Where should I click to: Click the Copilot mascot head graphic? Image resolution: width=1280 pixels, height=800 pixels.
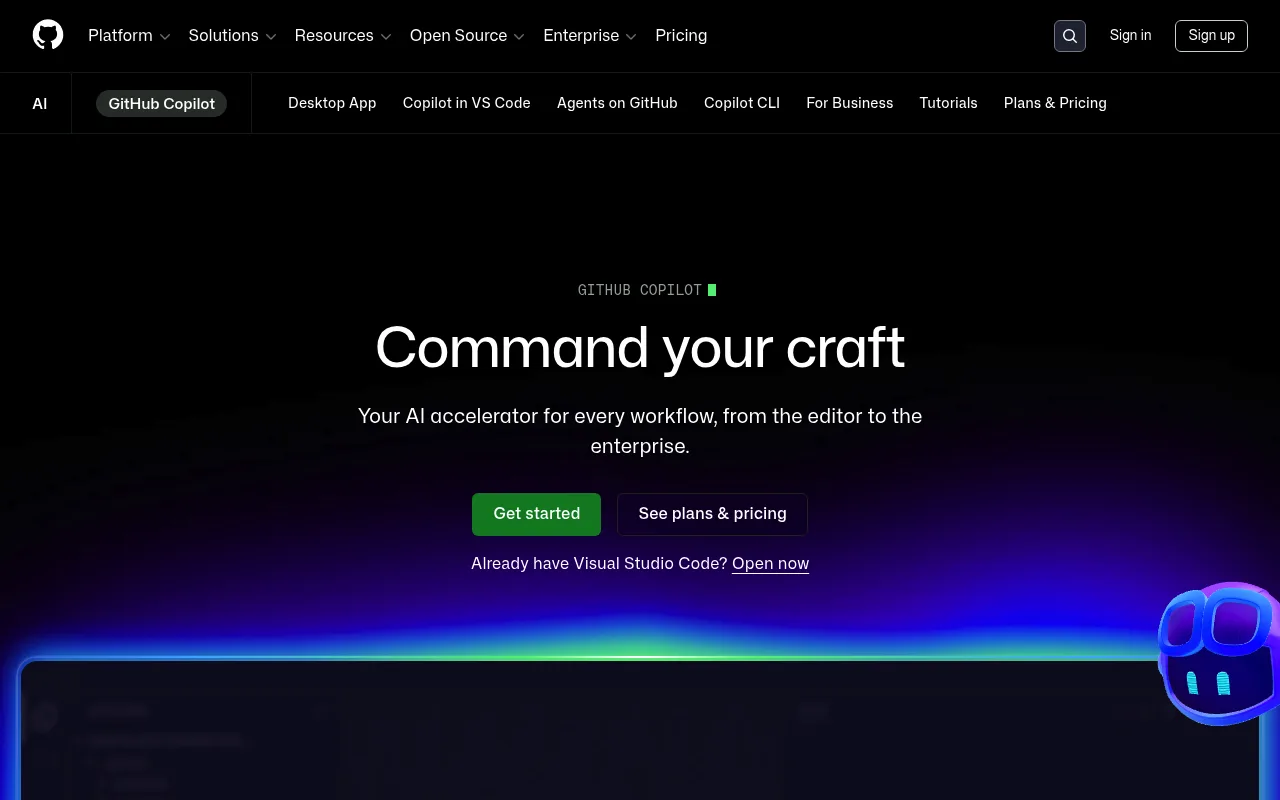tap(1219, 654)
